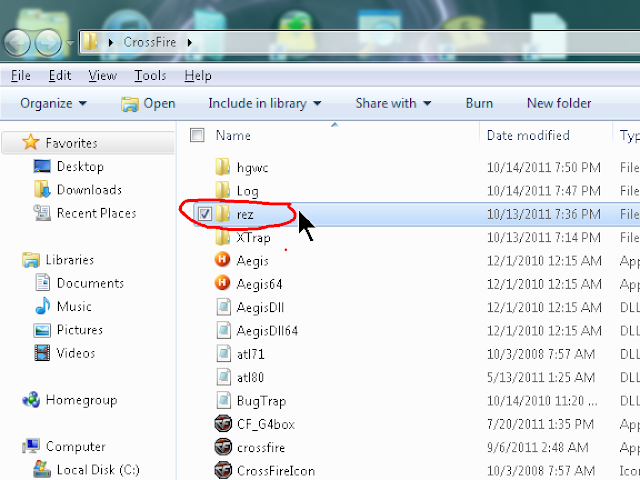640x480 pixels.
Task: Click the Homegroup icon
Action: [x=31, y=400]
